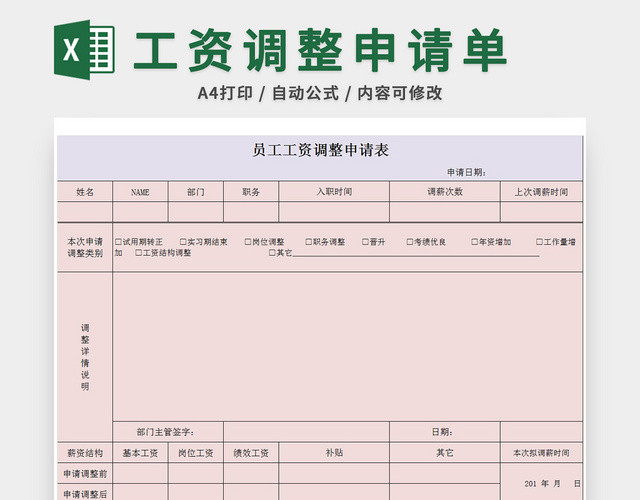640x500 pixels.
Task: Select the 姓名 header cell
Action: click(85, 191)
